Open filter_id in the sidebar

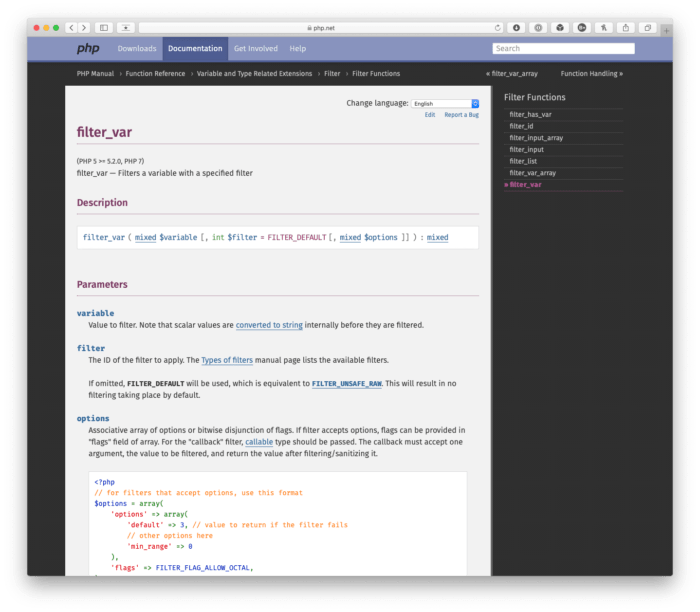521,126
